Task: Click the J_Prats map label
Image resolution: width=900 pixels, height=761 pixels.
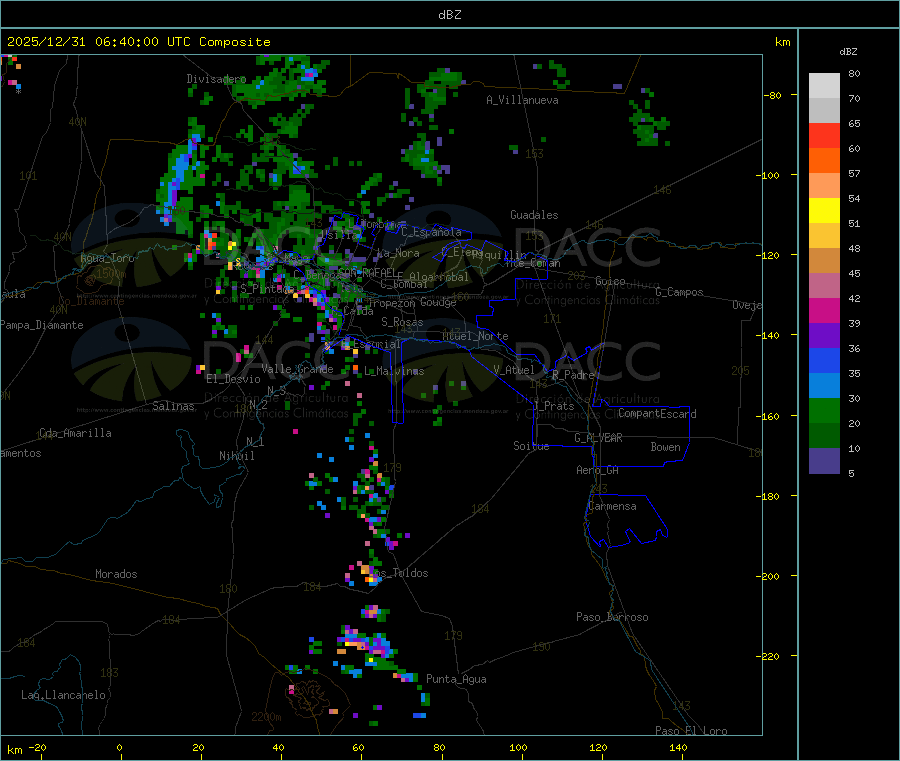Action: (553, 406)
